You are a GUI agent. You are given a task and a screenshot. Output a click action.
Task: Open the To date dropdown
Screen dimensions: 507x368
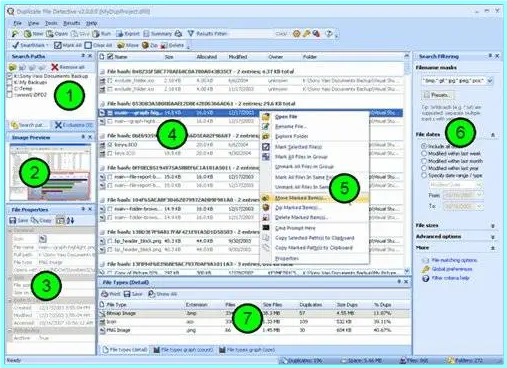click(480, 207)
